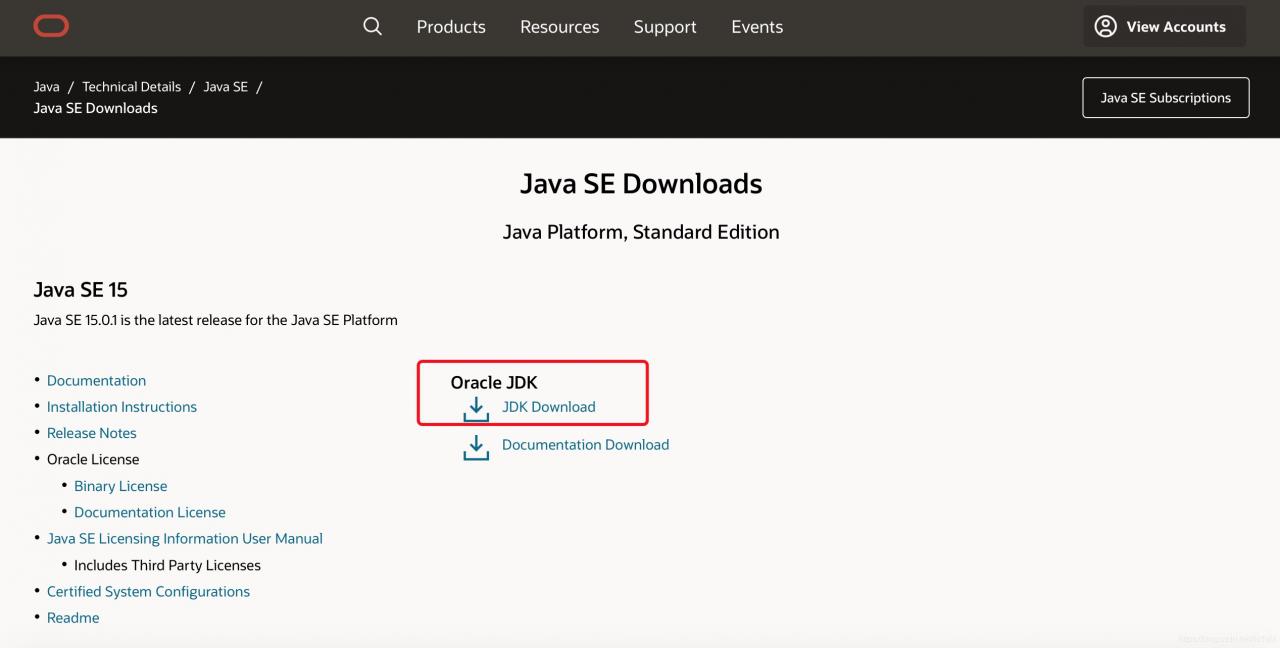Open the search magnifier icon
Image resolution: width=1280 pixels, height=648 pixels.
click(372, 27)
